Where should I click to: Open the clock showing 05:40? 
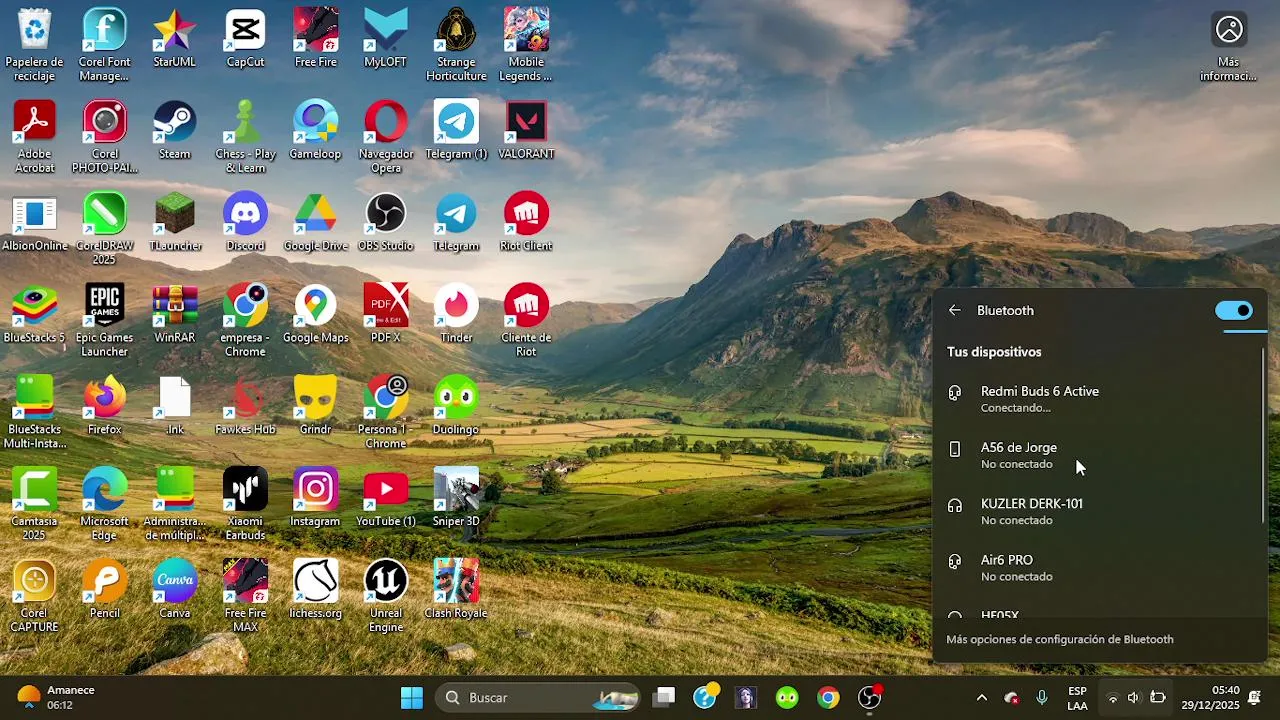coord(1211,697)
